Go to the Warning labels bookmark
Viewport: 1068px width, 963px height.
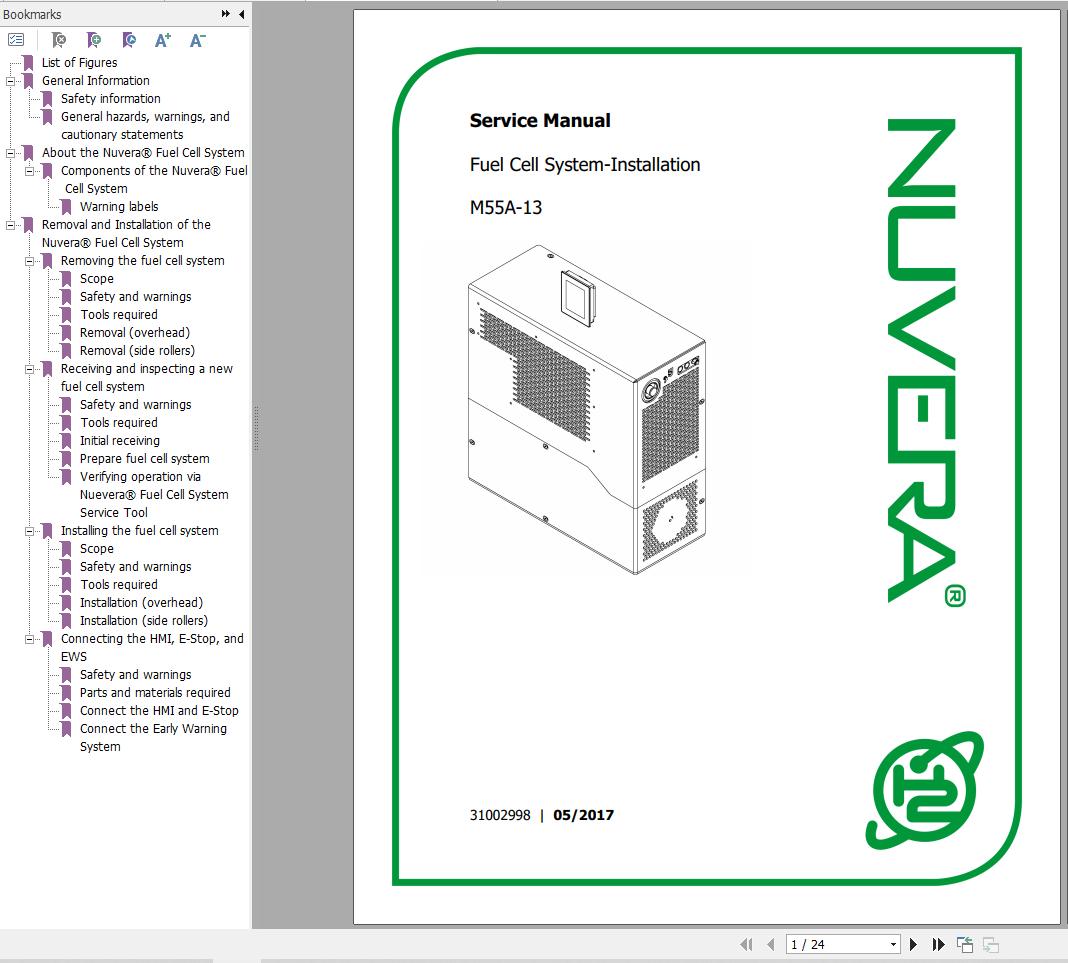click(119, 206)
